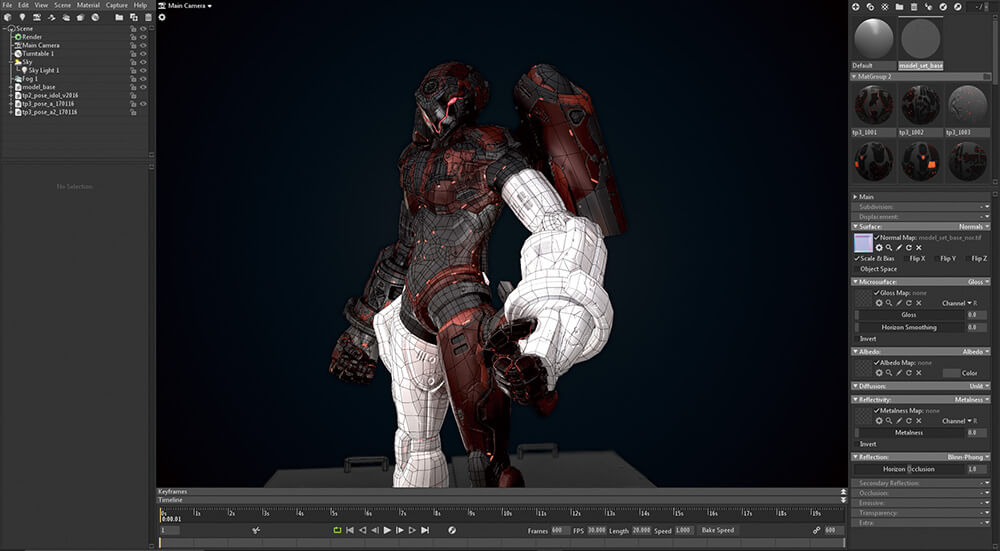Toggle visibility of Render object
This screenshot has width=1000, height=551.
[143, 37]
